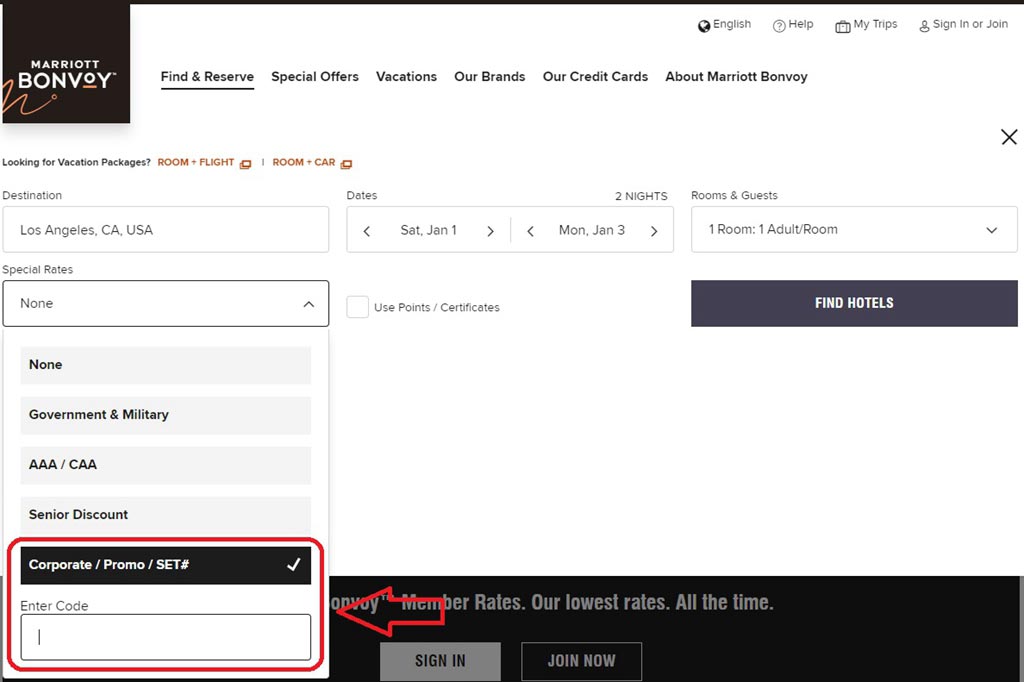Open the Vacations menu

click(406, 76)
